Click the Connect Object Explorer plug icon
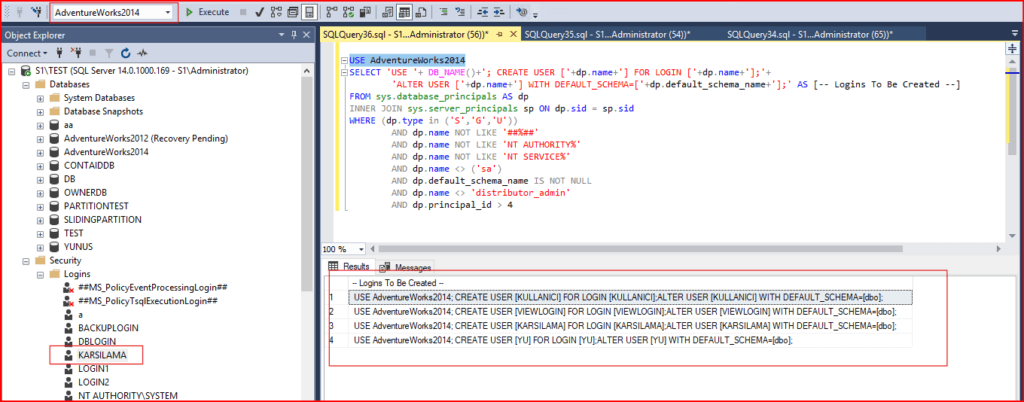This screenshot has height=402, width=1024. tap(60, 52)
